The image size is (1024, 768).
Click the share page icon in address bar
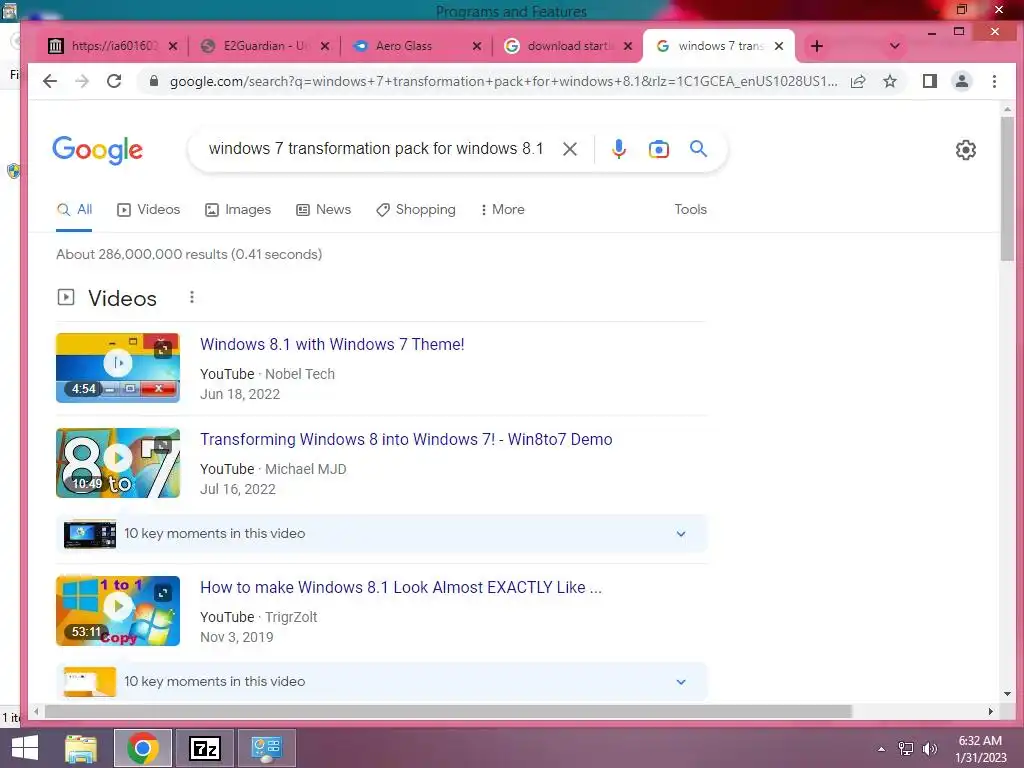click(858, 81)
